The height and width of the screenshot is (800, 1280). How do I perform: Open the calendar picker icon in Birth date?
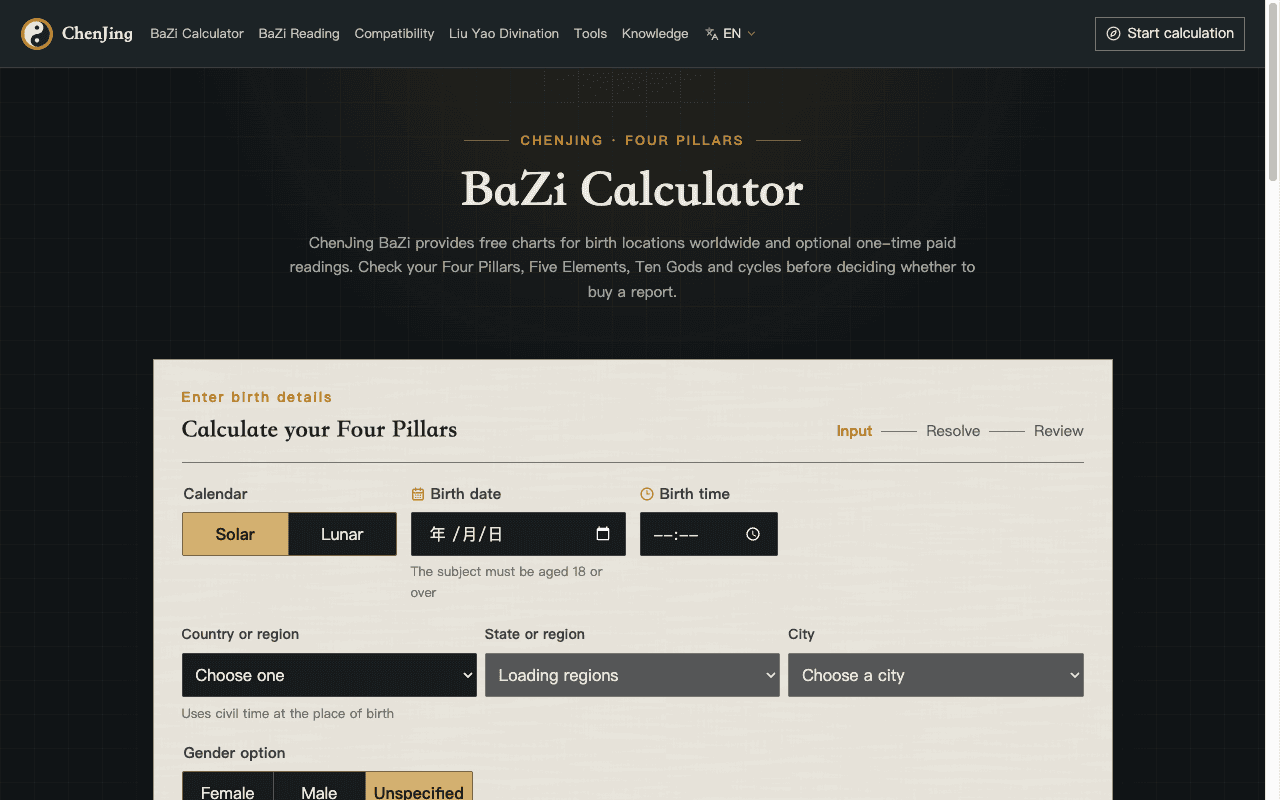[603, 534]
